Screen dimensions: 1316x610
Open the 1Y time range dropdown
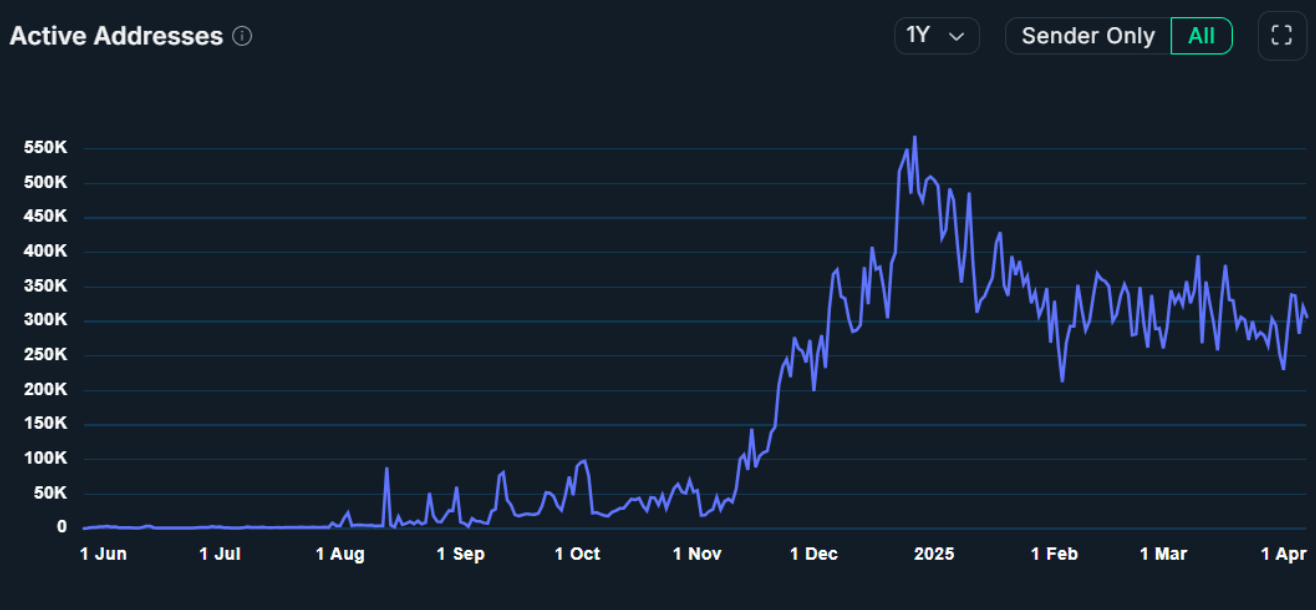(936, 37)
